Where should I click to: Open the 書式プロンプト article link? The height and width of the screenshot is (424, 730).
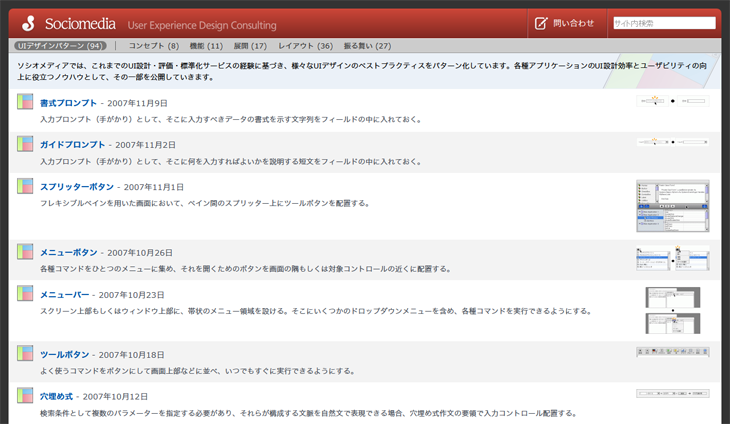[x=68, y=103]
